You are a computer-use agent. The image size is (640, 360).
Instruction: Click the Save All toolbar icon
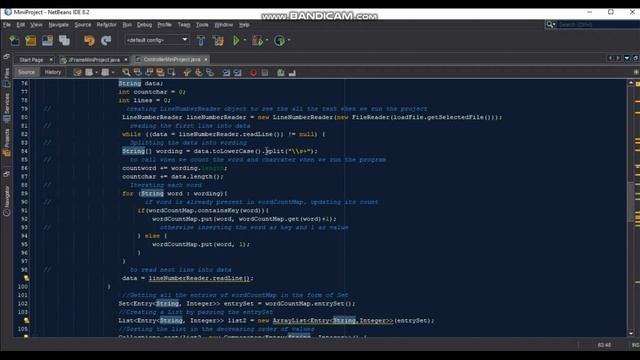[x=64, y=40]
